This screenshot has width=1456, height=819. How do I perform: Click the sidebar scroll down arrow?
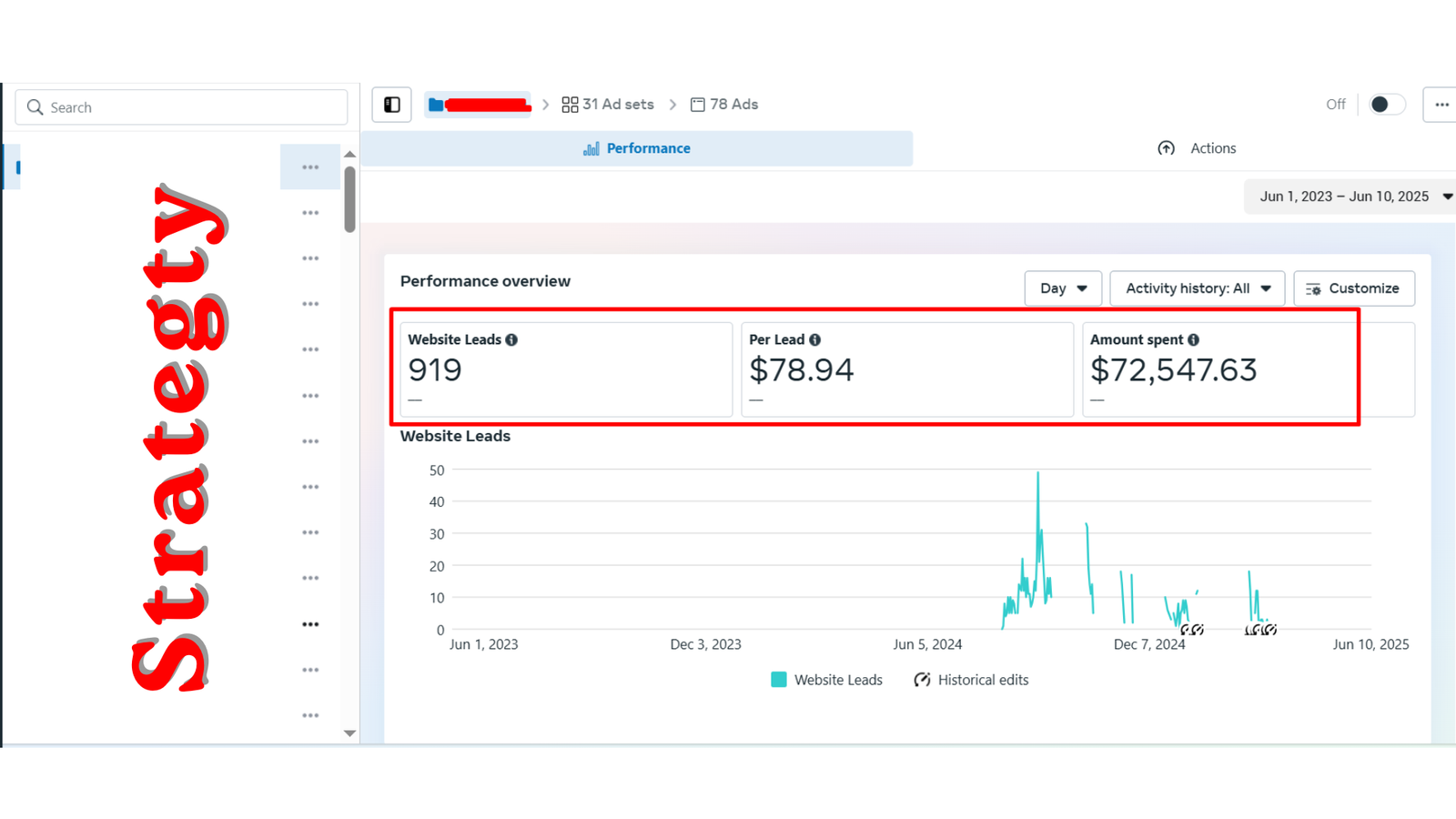point(349,733)
